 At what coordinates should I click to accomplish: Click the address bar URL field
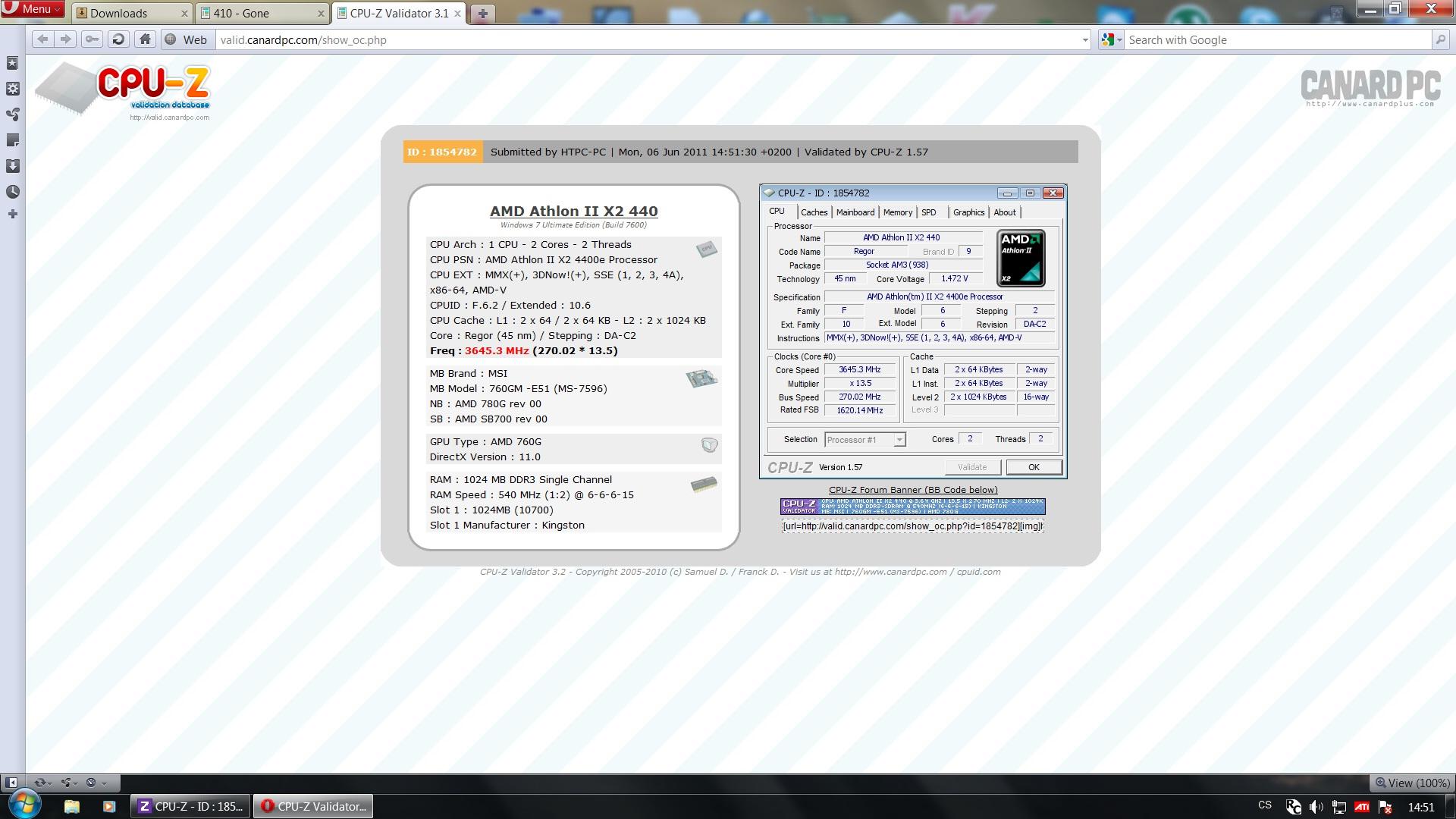point(647,39)
